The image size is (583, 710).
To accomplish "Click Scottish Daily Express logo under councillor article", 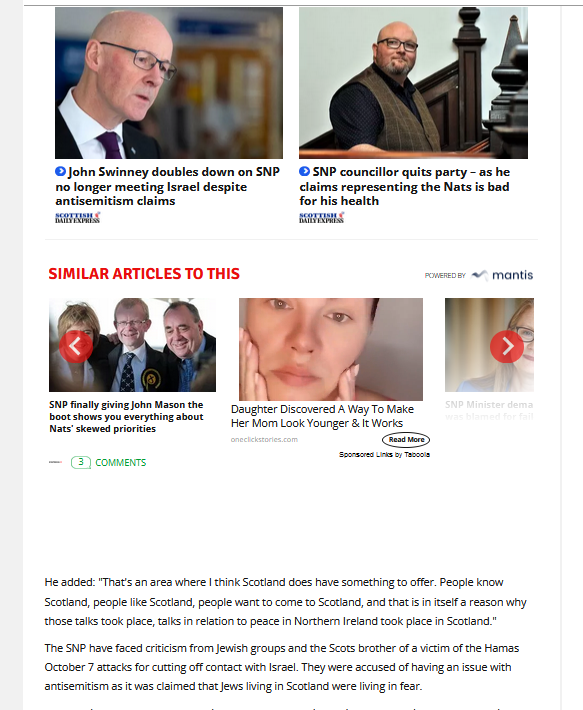I will pyautogui.click(x=321, y=218).
